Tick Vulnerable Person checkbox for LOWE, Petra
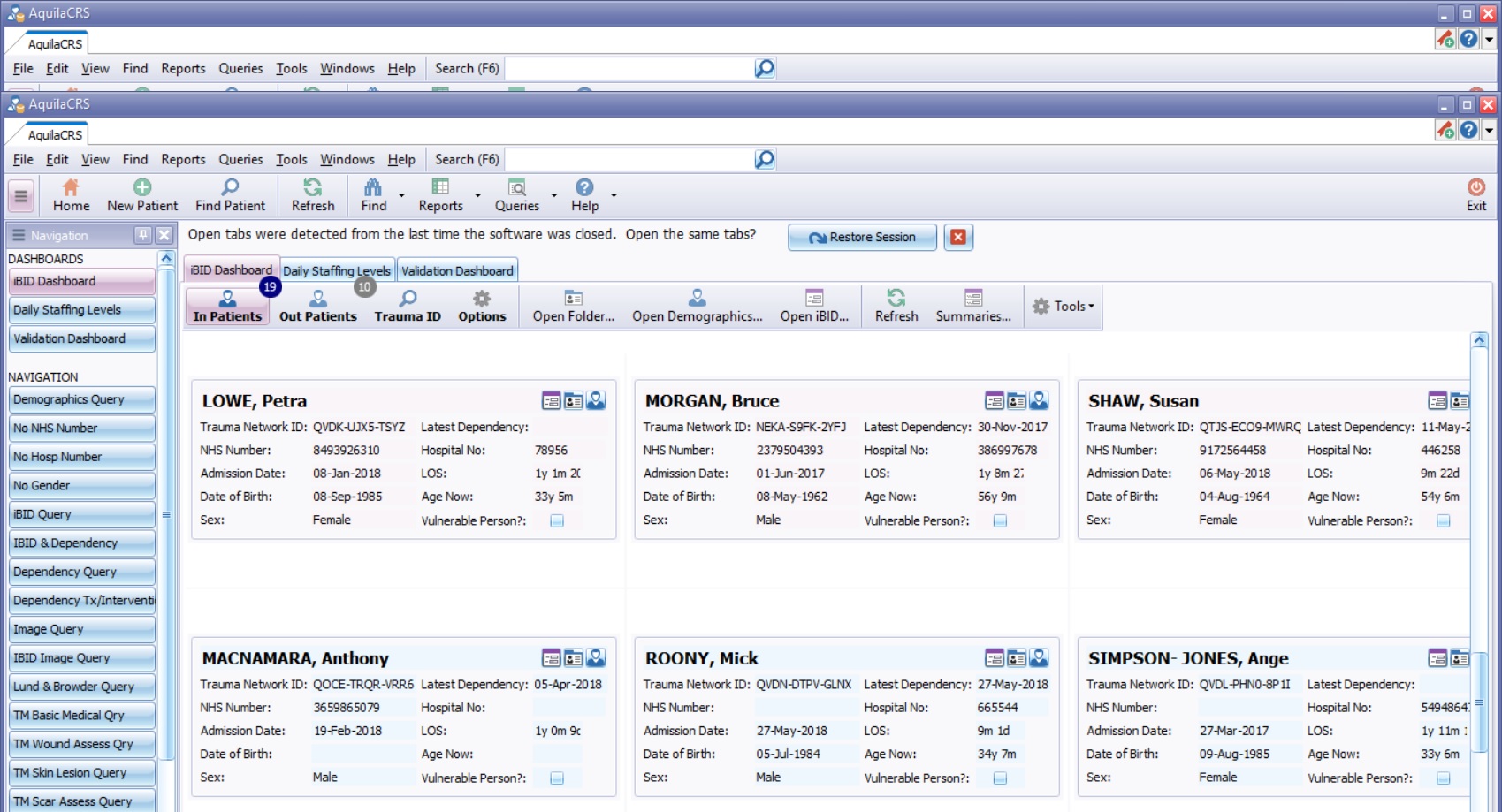 tap(557, 521)
